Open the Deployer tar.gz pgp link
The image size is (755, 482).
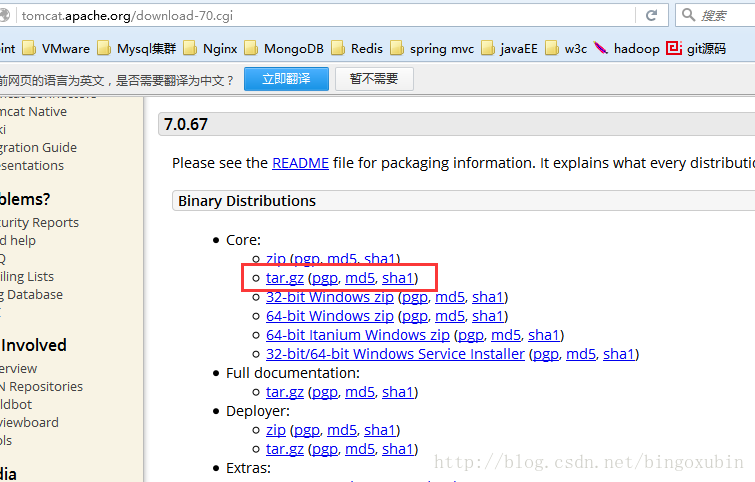(325, 449)
